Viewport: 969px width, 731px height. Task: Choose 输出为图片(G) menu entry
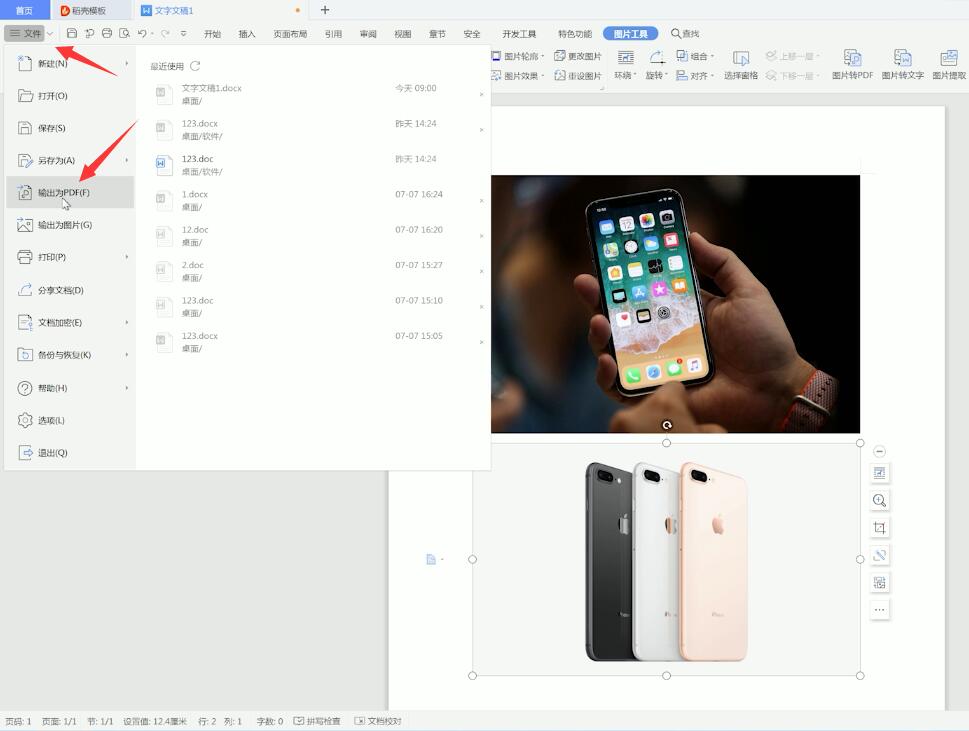tap(69, 225)
